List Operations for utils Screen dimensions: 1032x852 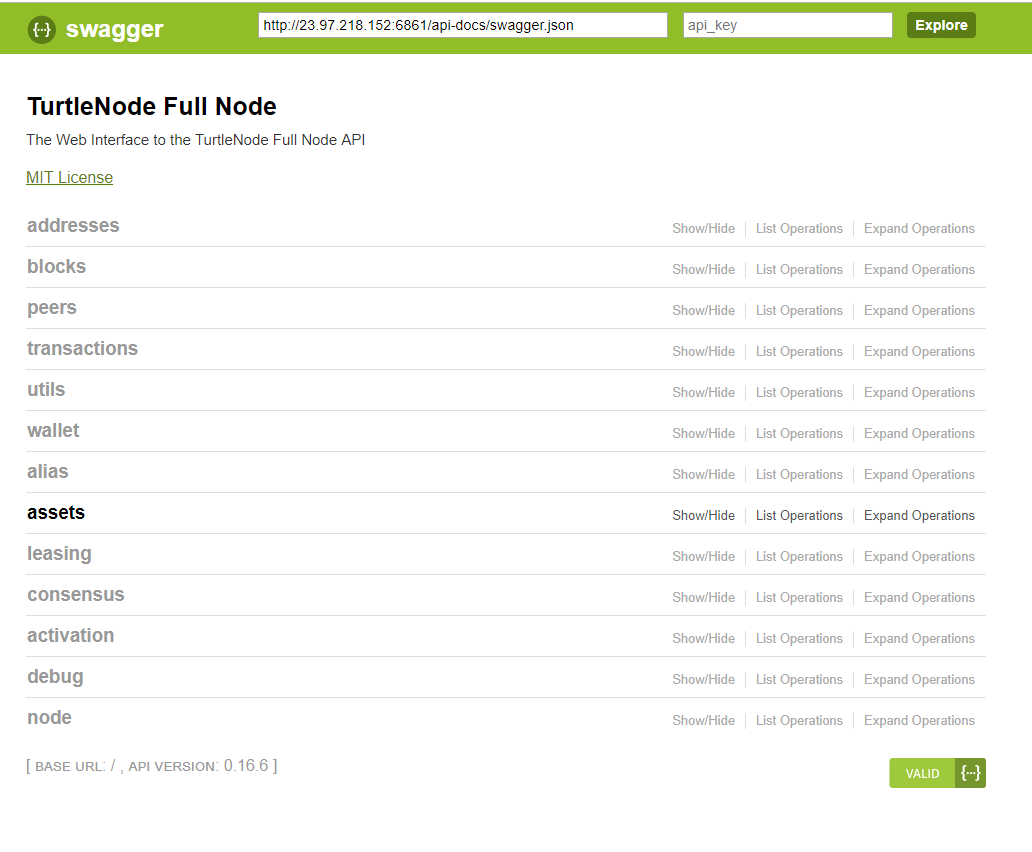click(799, 392)
